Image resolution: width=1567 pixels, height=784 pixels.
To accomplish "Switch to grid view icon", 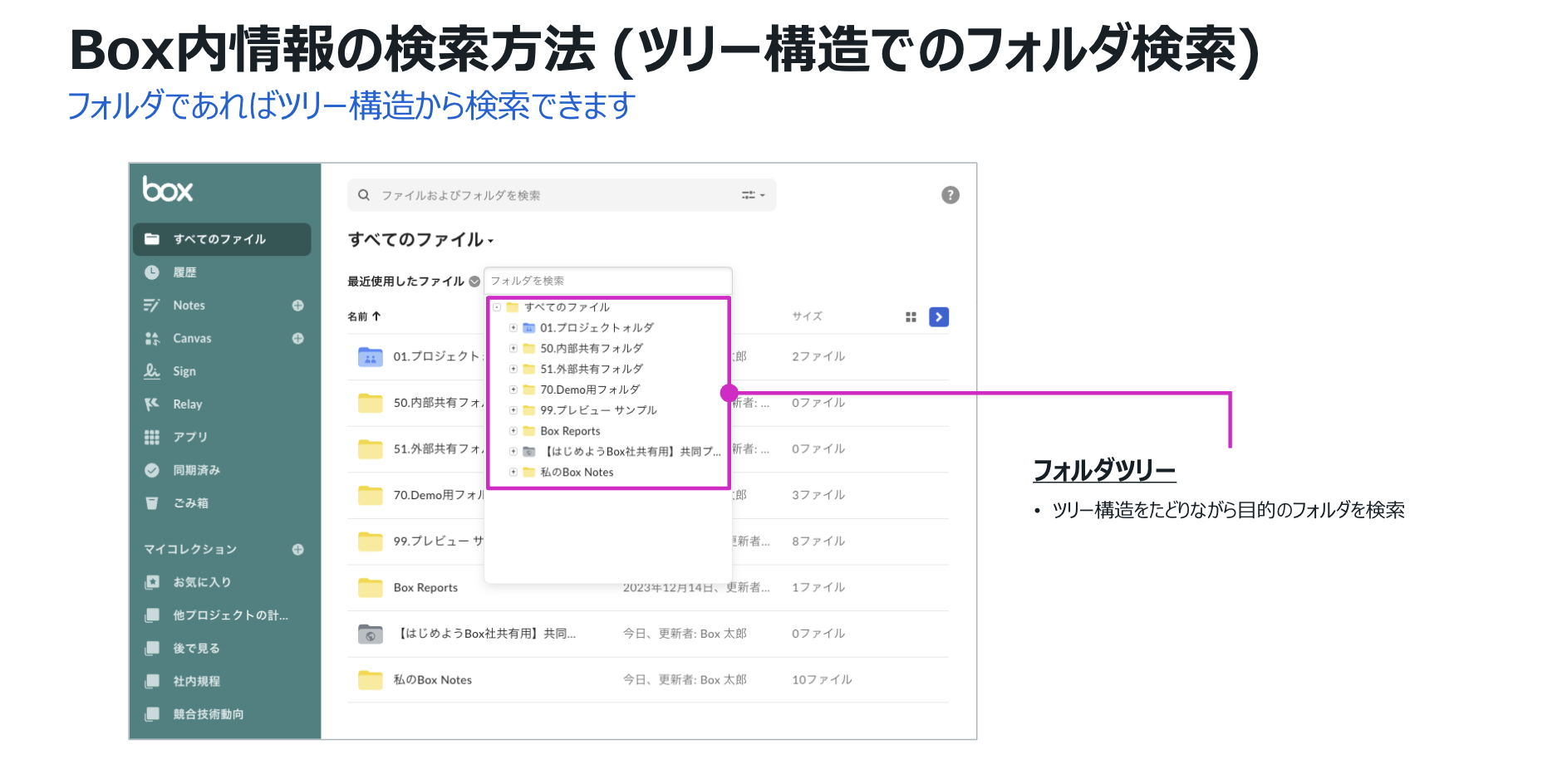I will click(911, 317).
